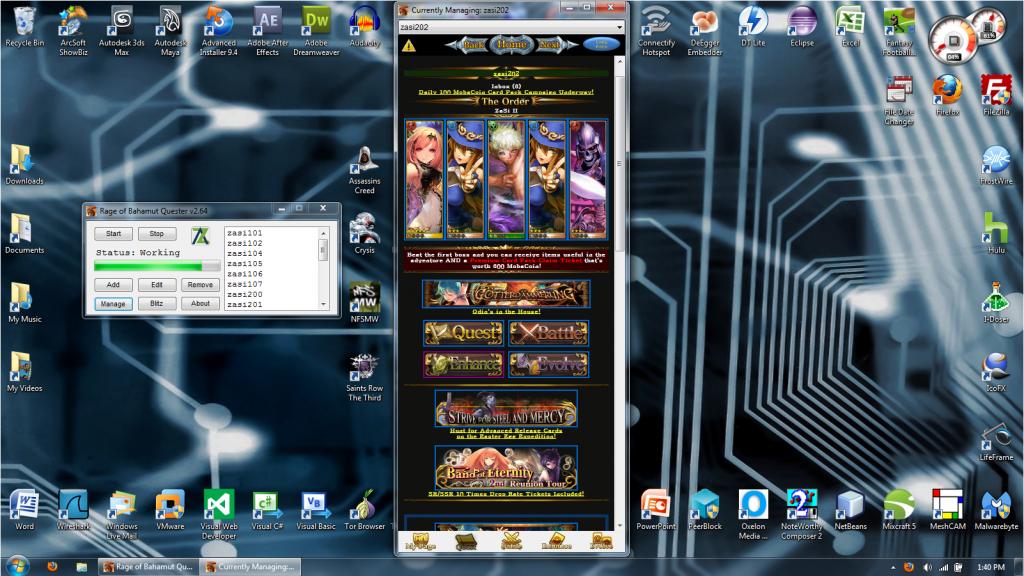This screenshot has height=576, width=1024.
Task: Open I-Doser desktop shortcut
Action: (x=996, y=303)
